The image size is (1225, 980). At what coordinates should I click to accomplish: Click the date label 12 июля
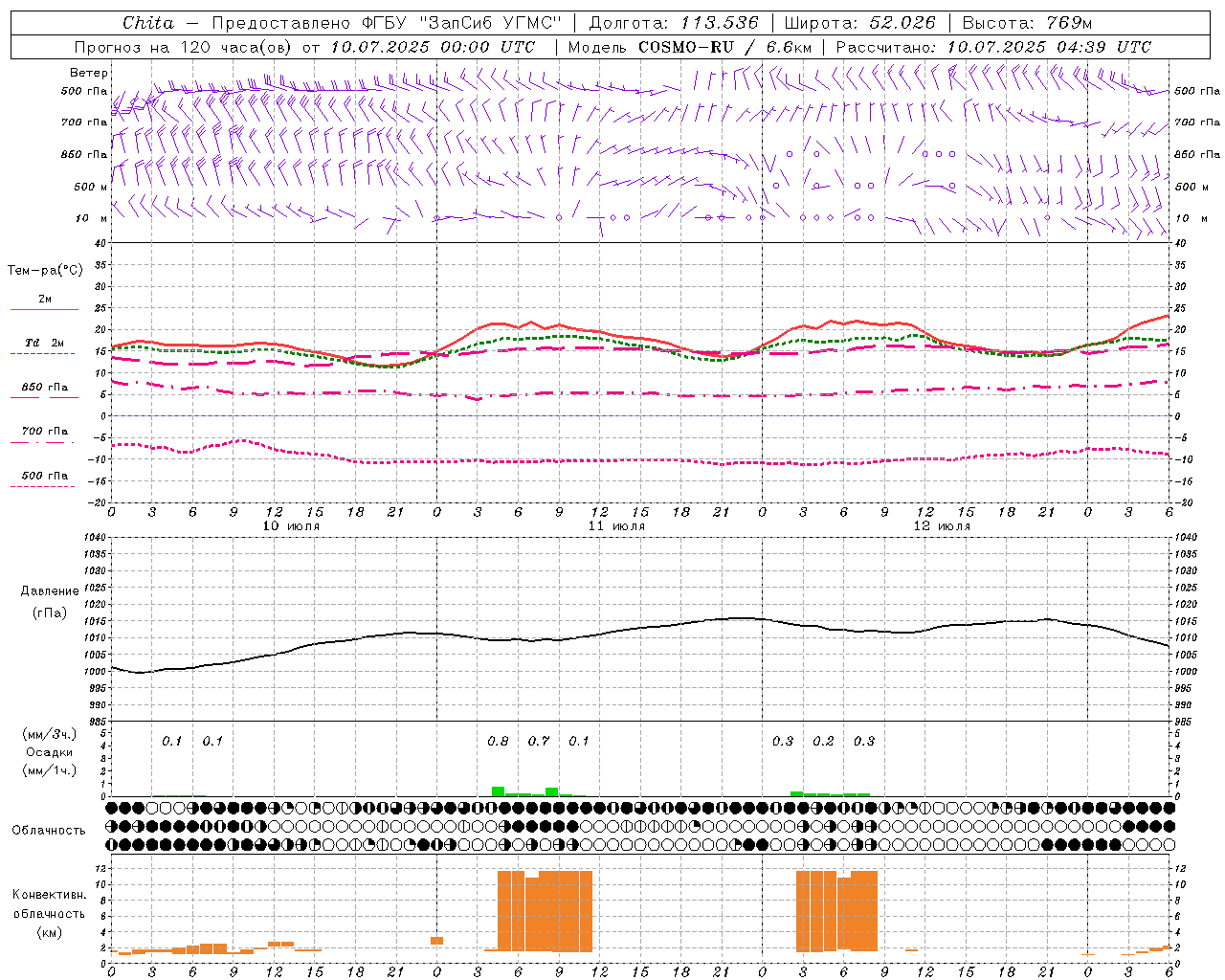tap(942, 526)
